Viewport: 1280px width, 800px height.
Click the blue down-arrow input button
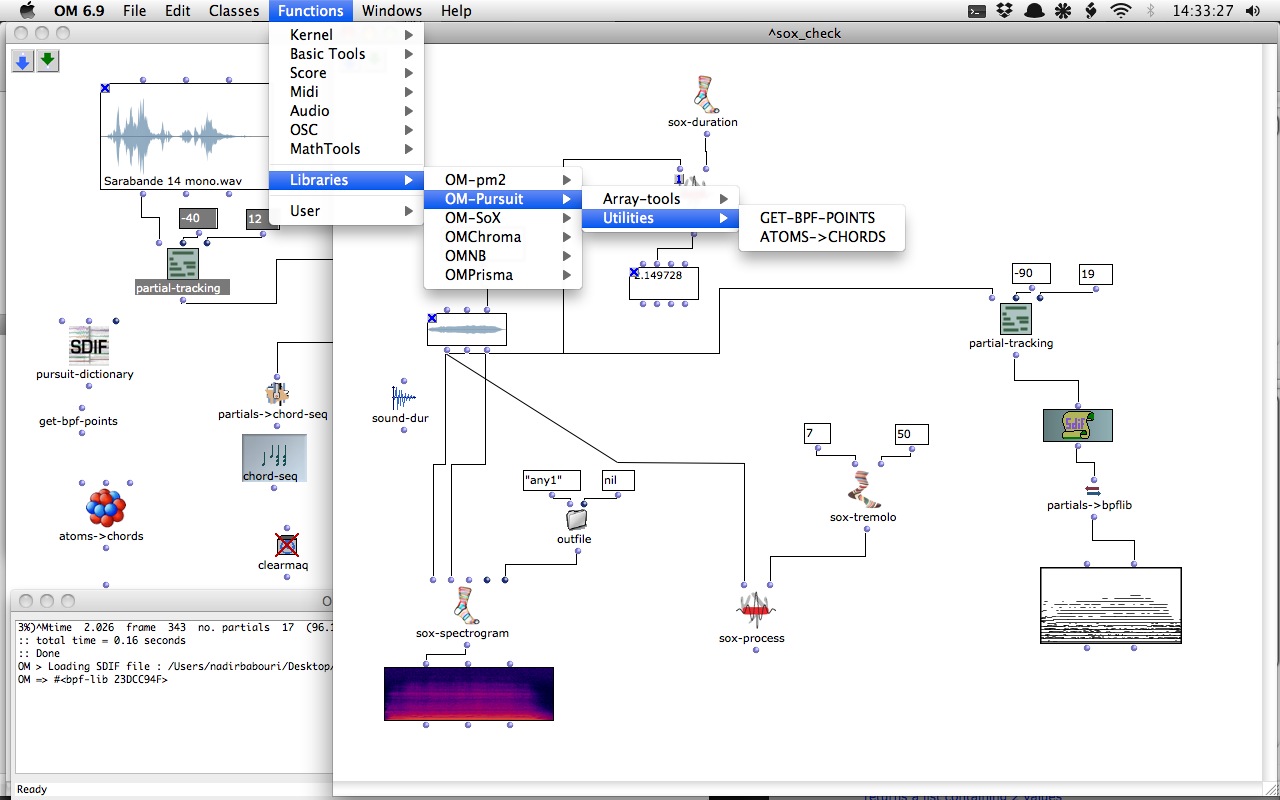[22, 62]
